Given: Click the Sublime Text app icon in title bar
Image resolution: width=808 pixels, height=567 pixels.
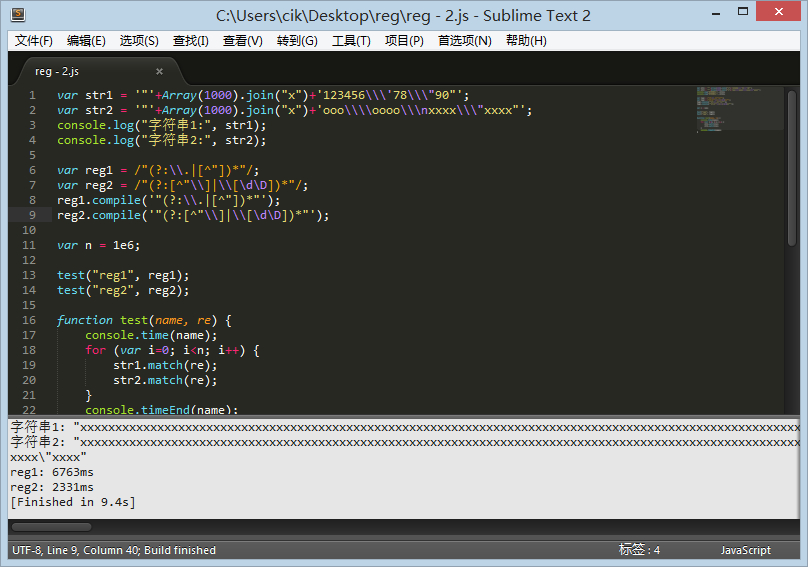Looking at the screenshot, I should pos(19,14).
